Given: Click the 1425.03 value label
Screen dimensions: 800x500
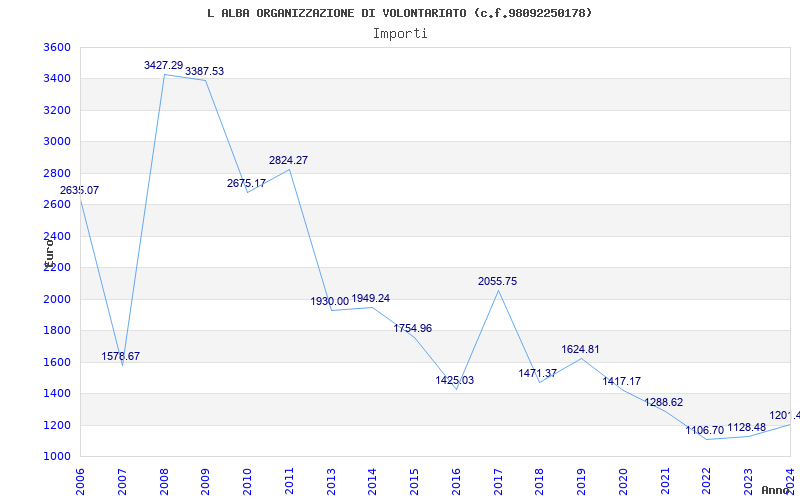Looking at the screenshot, I should pos(454,381).
